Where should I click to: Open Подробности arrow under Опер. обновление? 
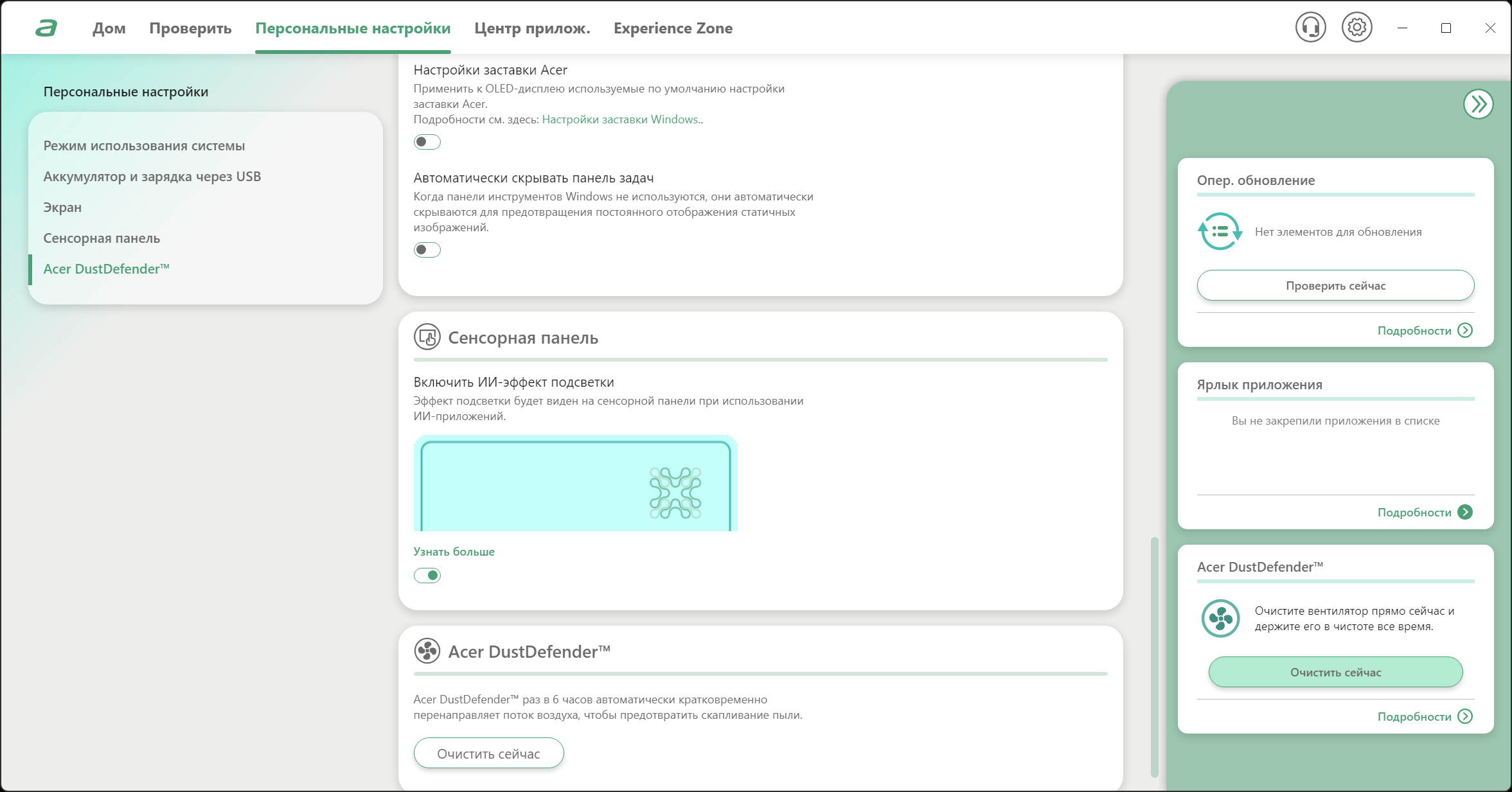(1465, 330)
